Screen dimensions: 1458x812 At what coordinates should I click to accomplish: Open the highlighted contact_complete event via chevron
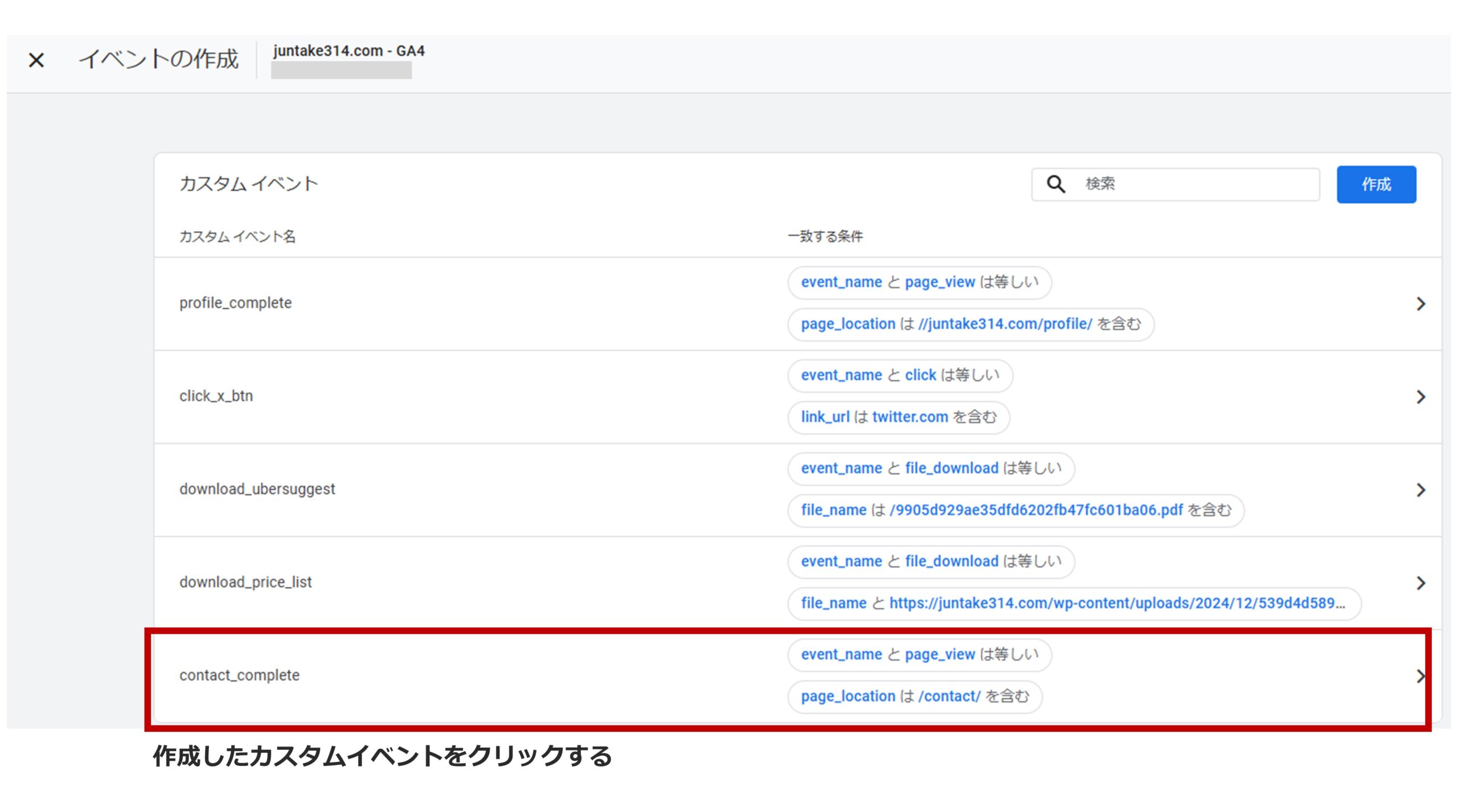click(x=1421, y=675)
